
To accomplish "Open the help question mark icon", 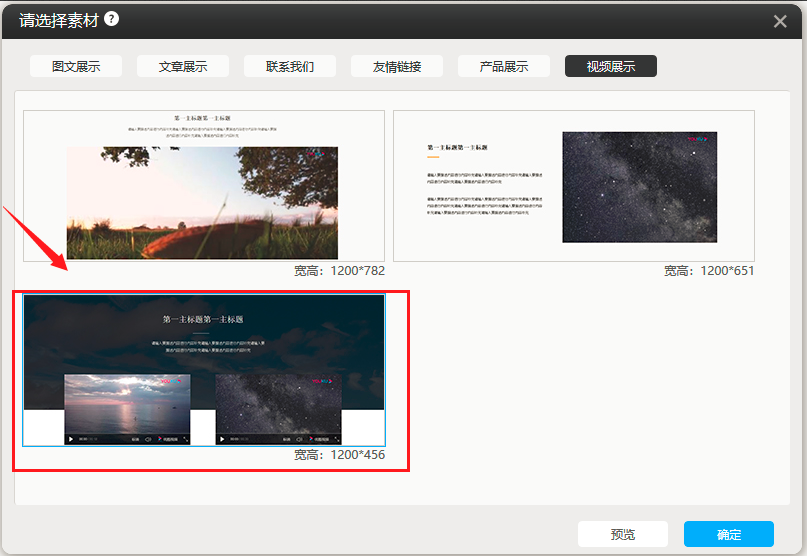I will pyautogui.click(x=111, y=19).
